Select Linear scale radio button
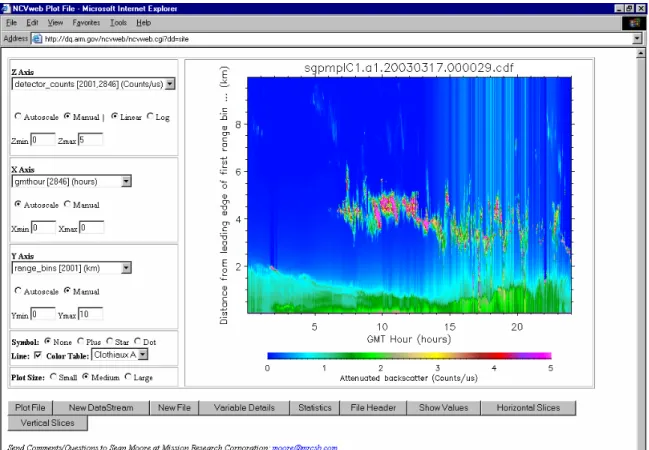This screenshot has height=450, width=649. coord(114,116)
